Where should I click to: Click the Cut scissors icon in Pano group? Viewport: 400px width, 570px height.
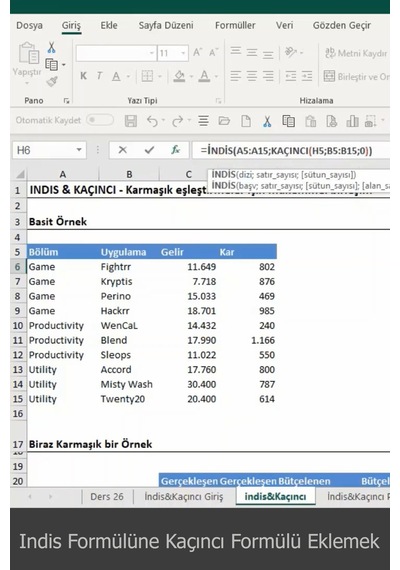tap(51, 48)
